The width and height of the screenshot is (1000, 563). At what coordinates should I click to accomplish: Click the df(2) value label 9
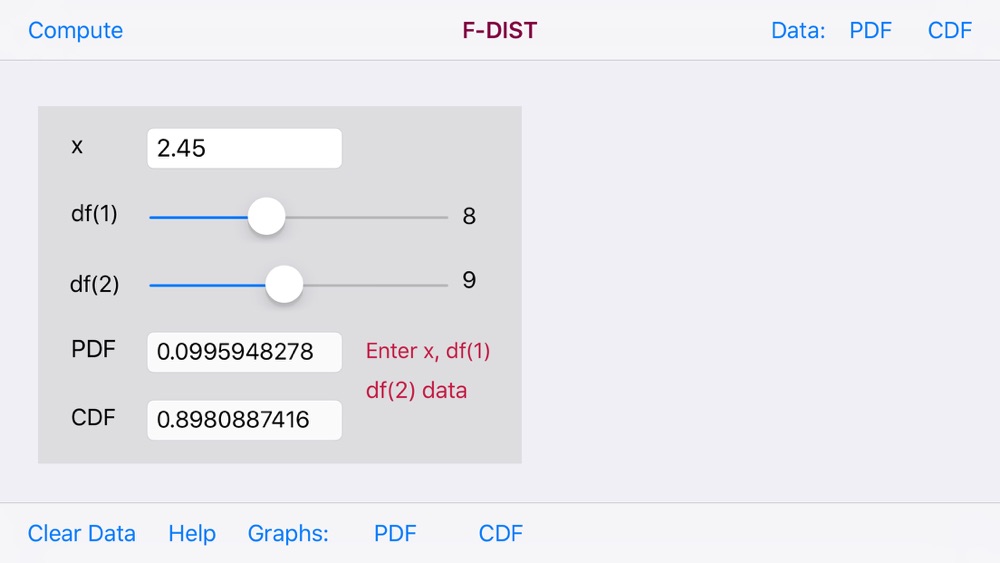(469, 280)
